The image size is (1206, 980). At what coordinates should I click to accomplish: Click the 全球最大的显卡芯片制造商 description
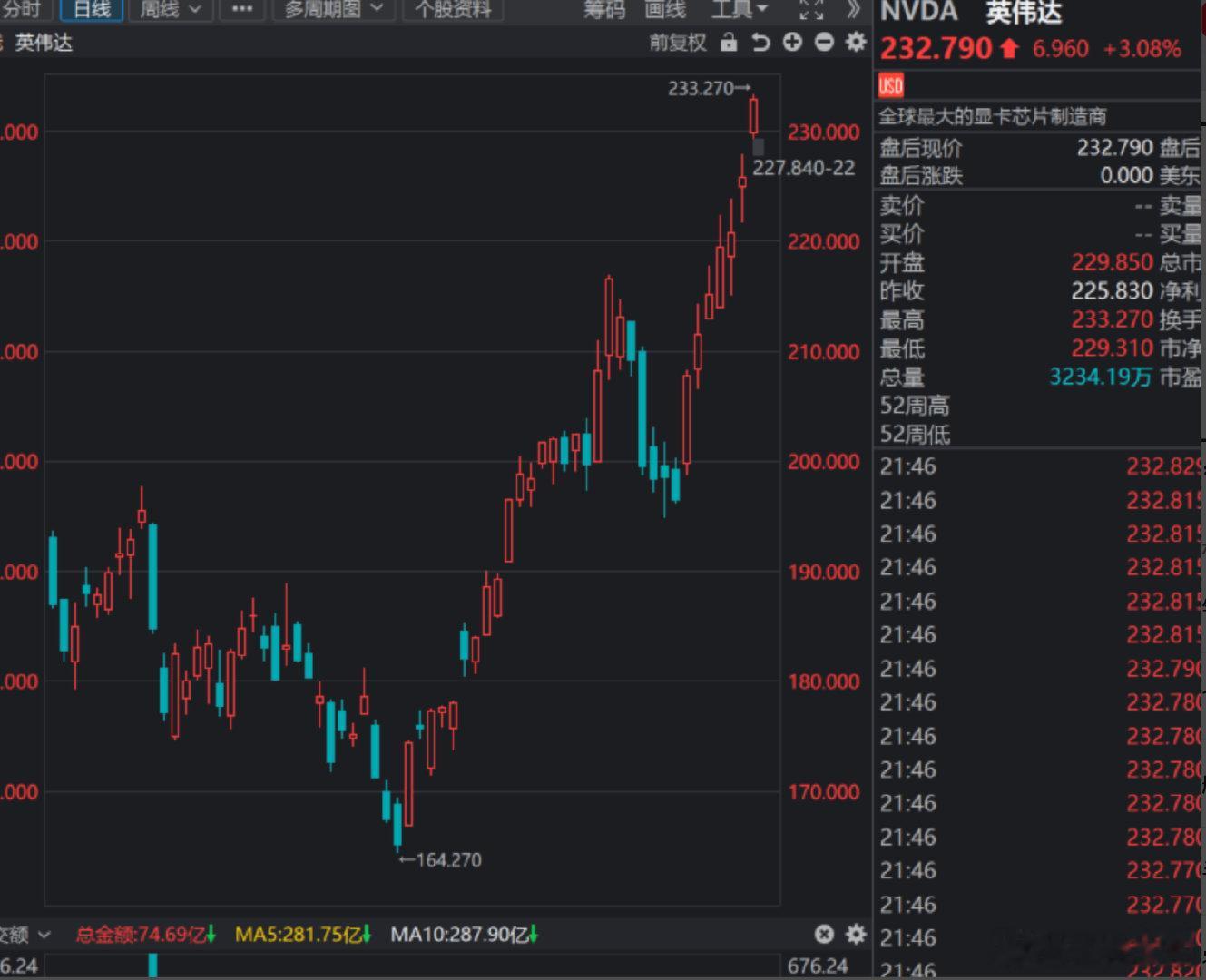tap(993, 116)
